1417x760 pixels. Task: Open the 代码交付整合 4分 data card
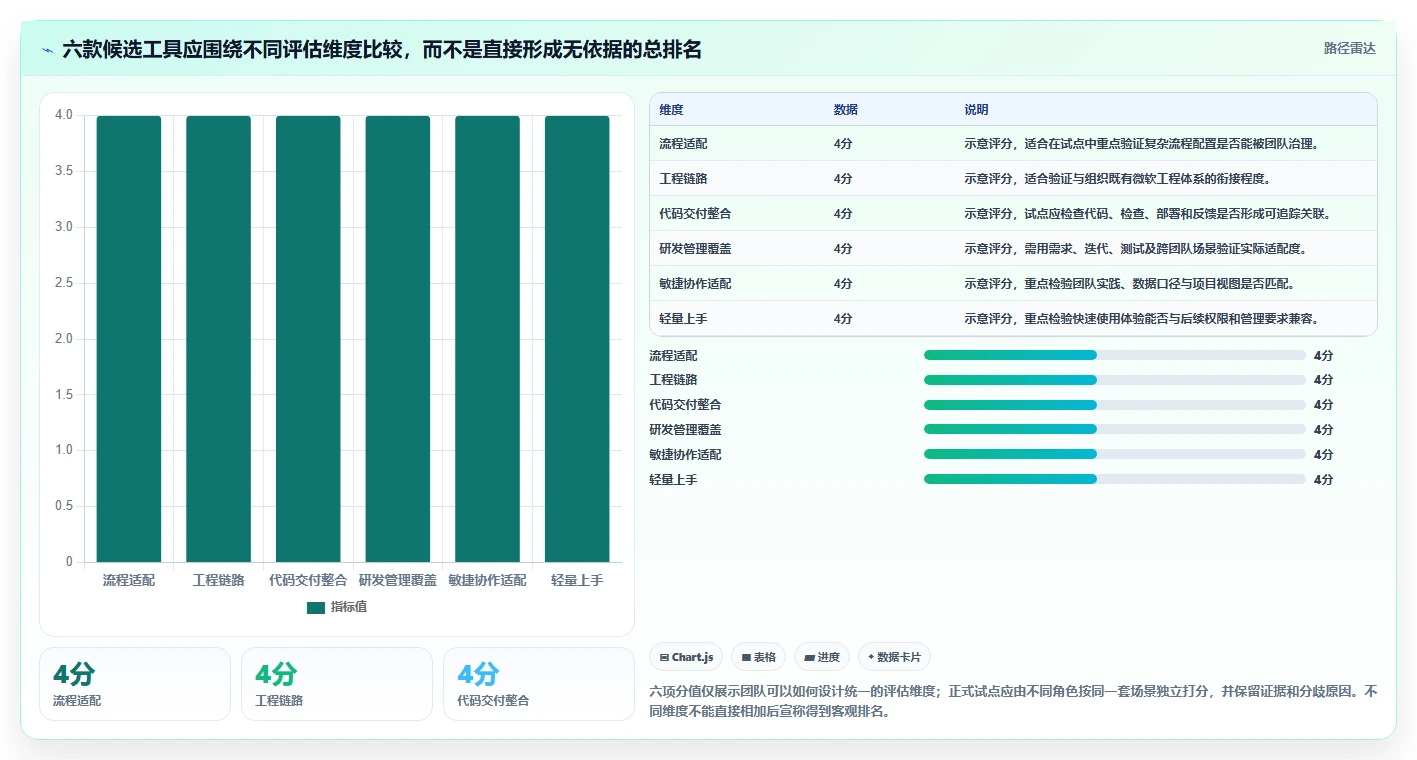[x=539, y=684]
